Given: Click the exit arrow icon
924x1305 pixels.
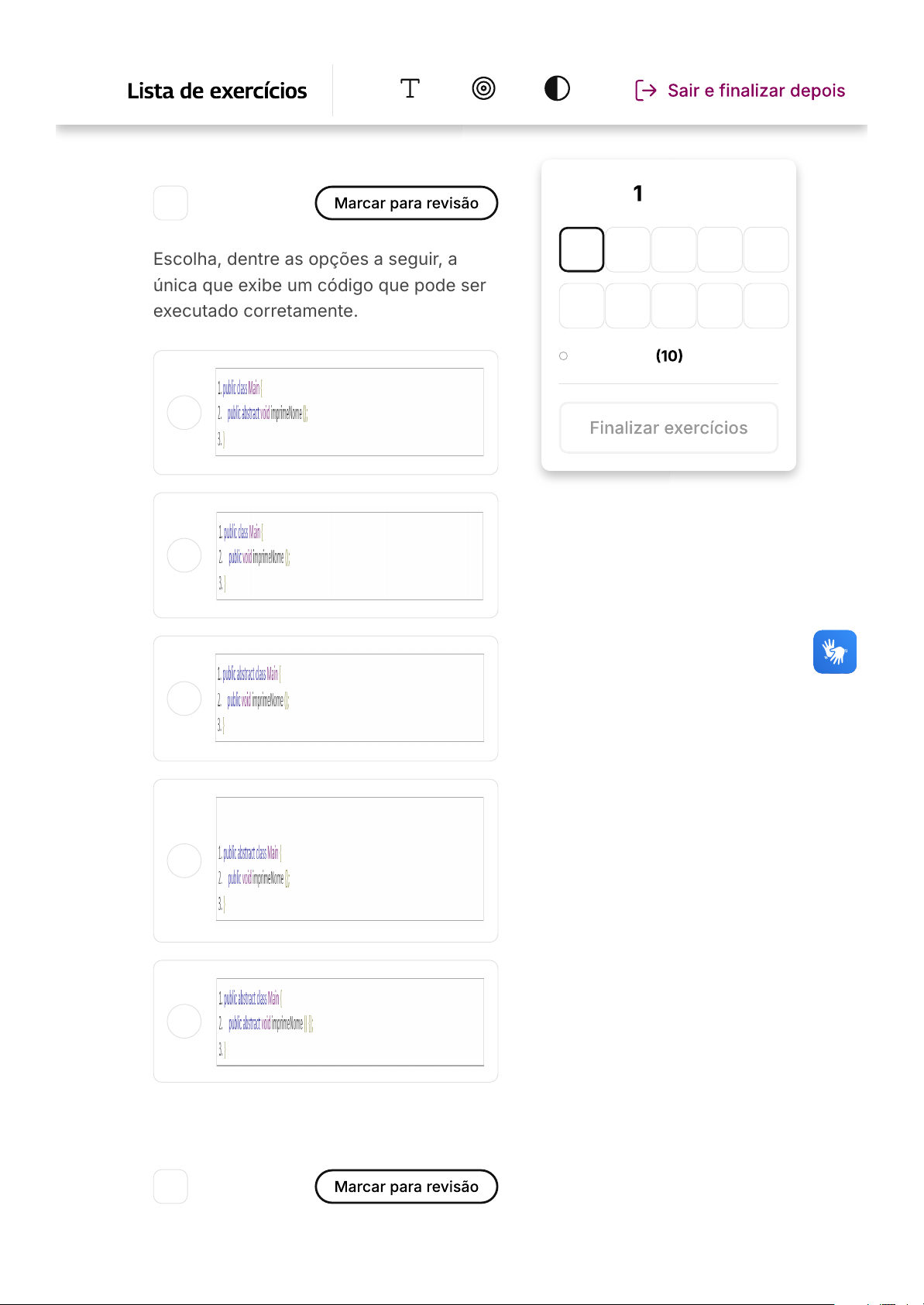Looking at the screenshot, I should (x=645, y=91).
